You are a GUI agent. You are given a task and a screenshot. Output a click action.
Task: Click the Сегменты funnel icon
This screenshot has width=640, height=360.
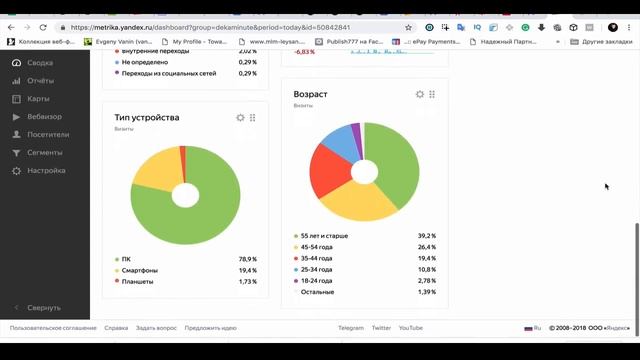point(16,153)
